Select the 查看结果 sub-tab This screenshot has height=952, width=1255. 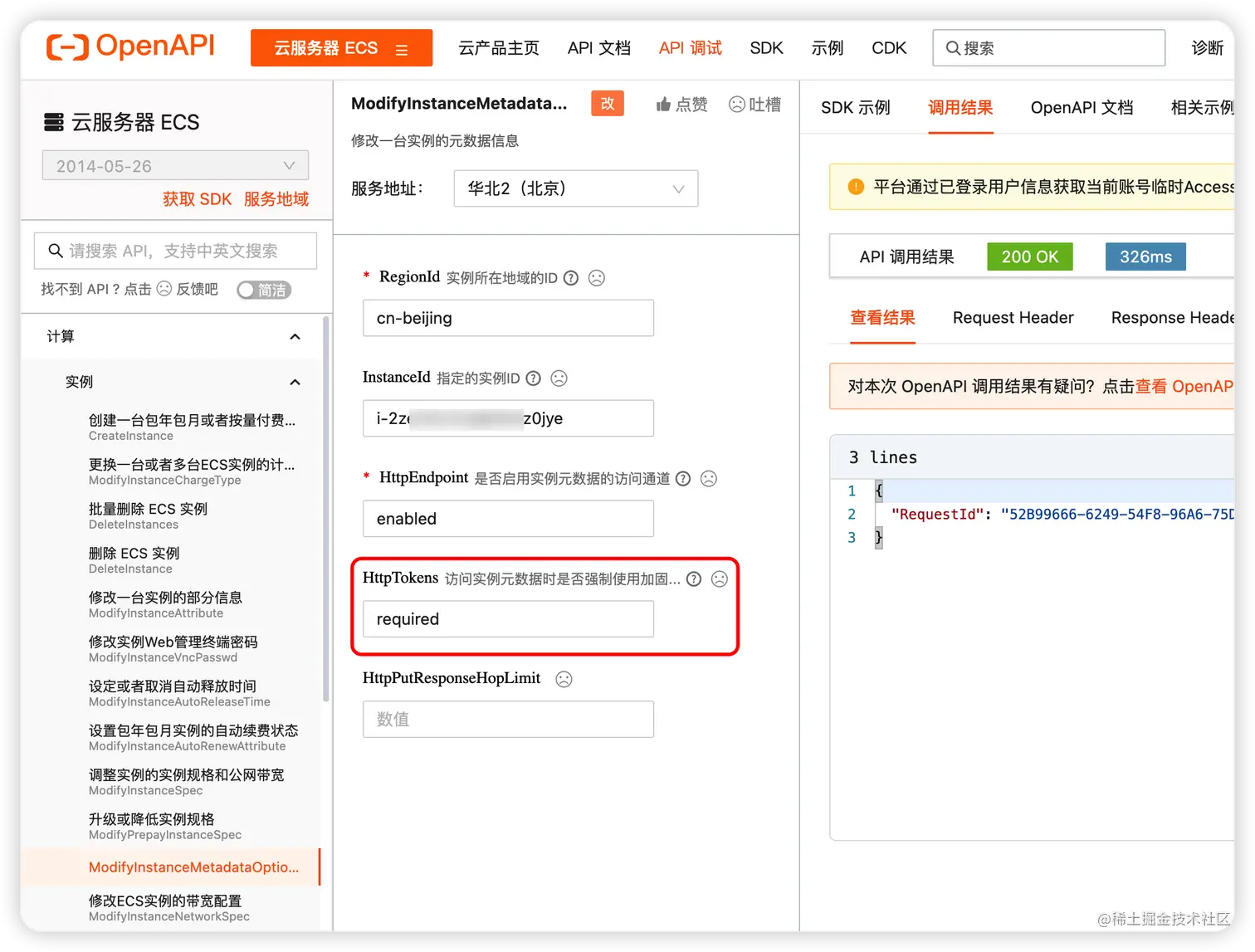(882, 318)
